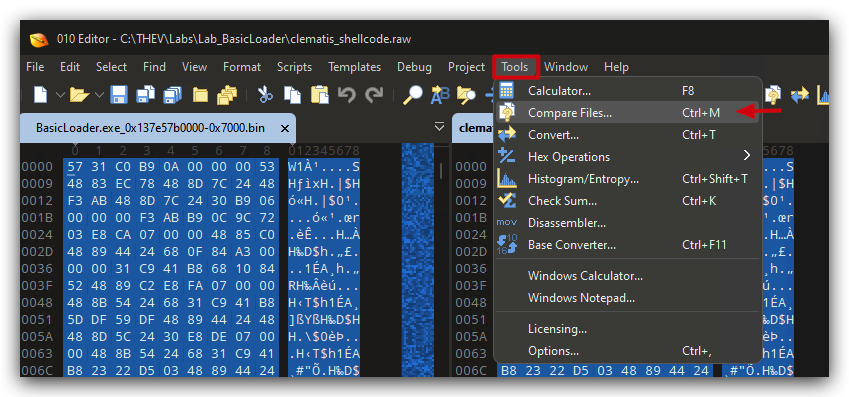849x397 pixels.
Task: Open the Edit menu
Action: click(x=70, y=67)
